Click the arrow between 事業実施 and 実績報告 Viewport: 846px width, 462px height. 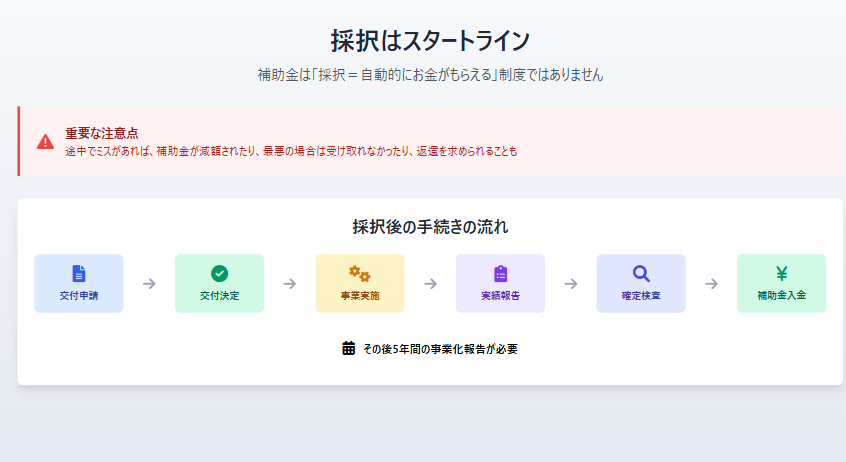431,283
